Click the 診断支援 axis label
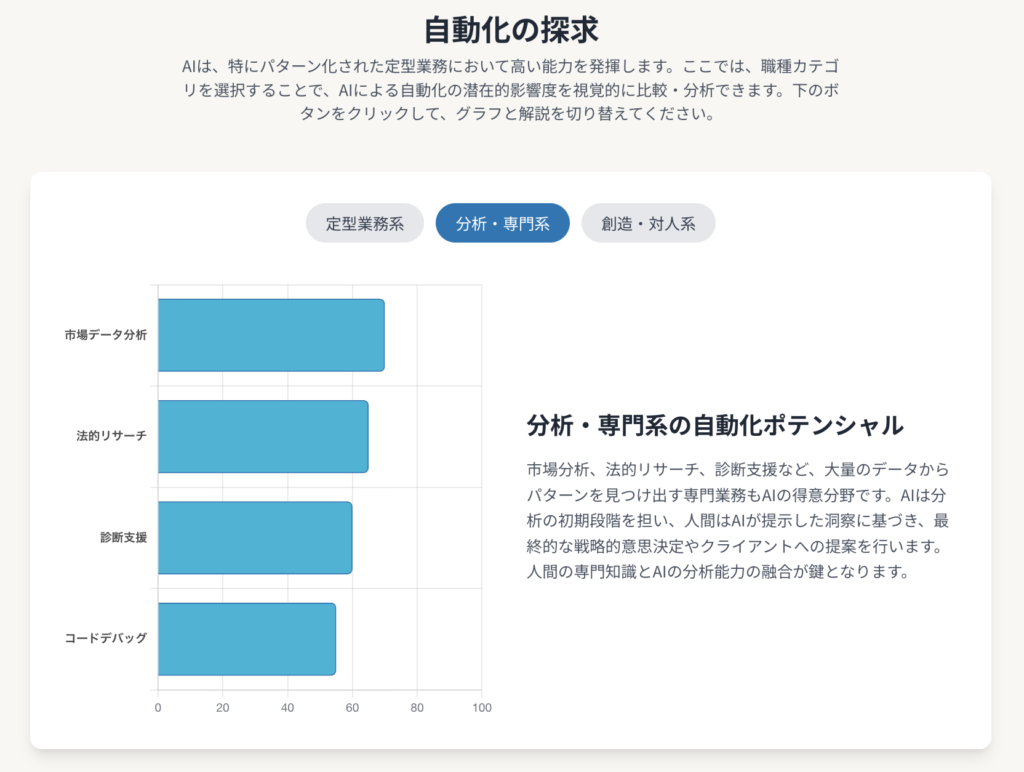The width and height of the screenshot is (1024, 772). click(x=123, y=538)
